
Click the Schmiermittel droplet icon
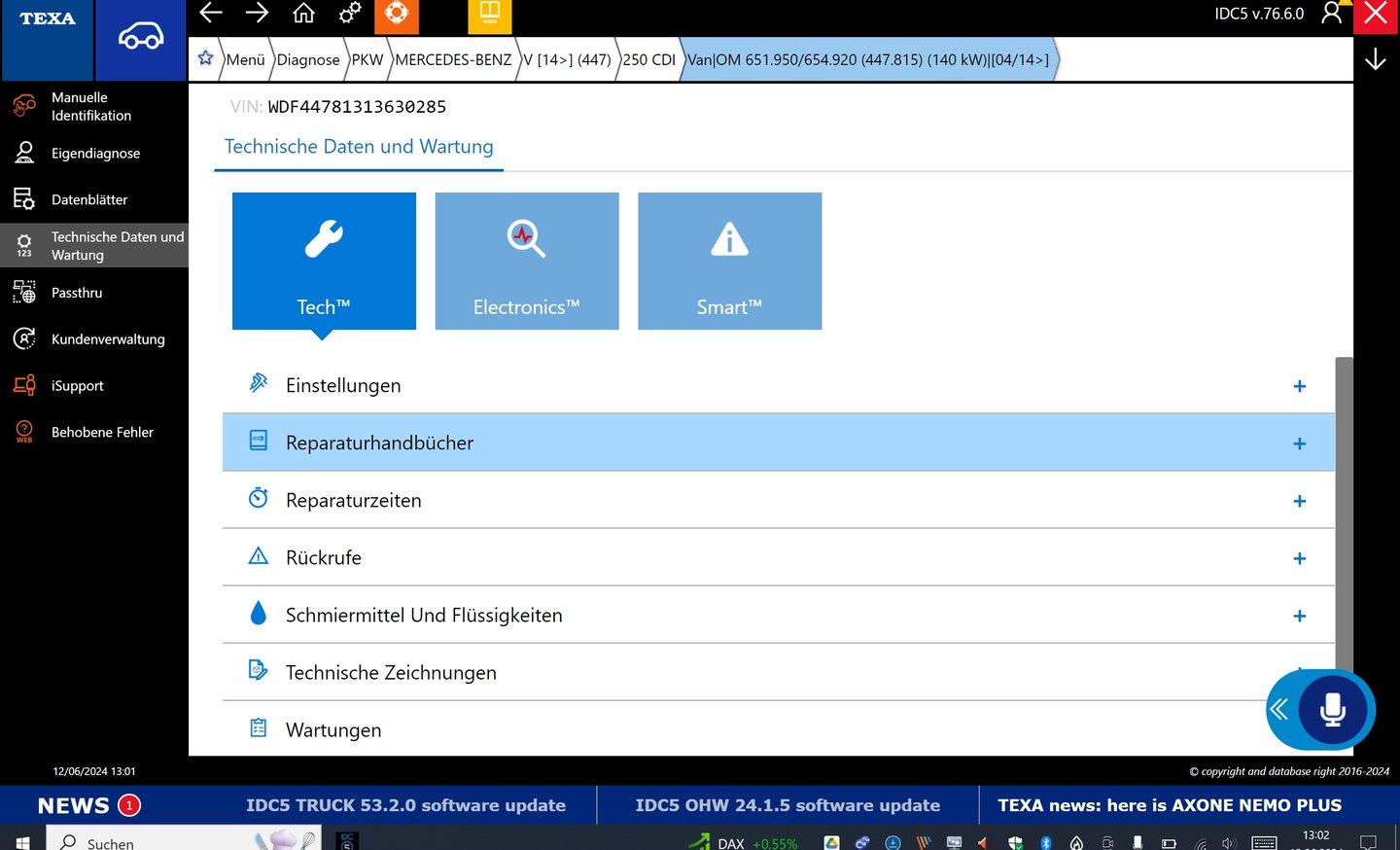pyautogui.click(x=259, y=613)
